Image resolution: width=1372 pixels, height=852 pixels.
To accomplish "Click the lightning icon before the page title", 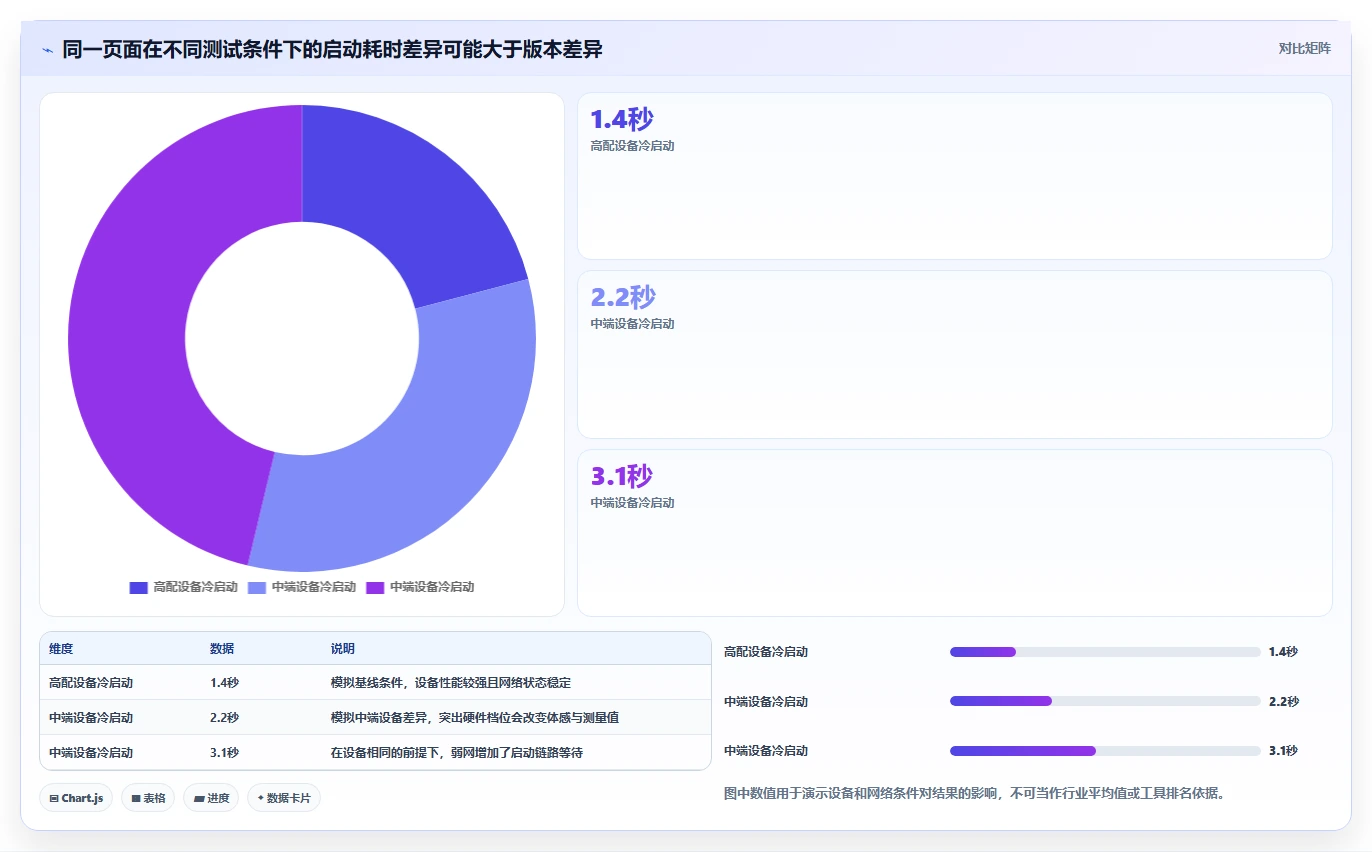I will [48, 50].
